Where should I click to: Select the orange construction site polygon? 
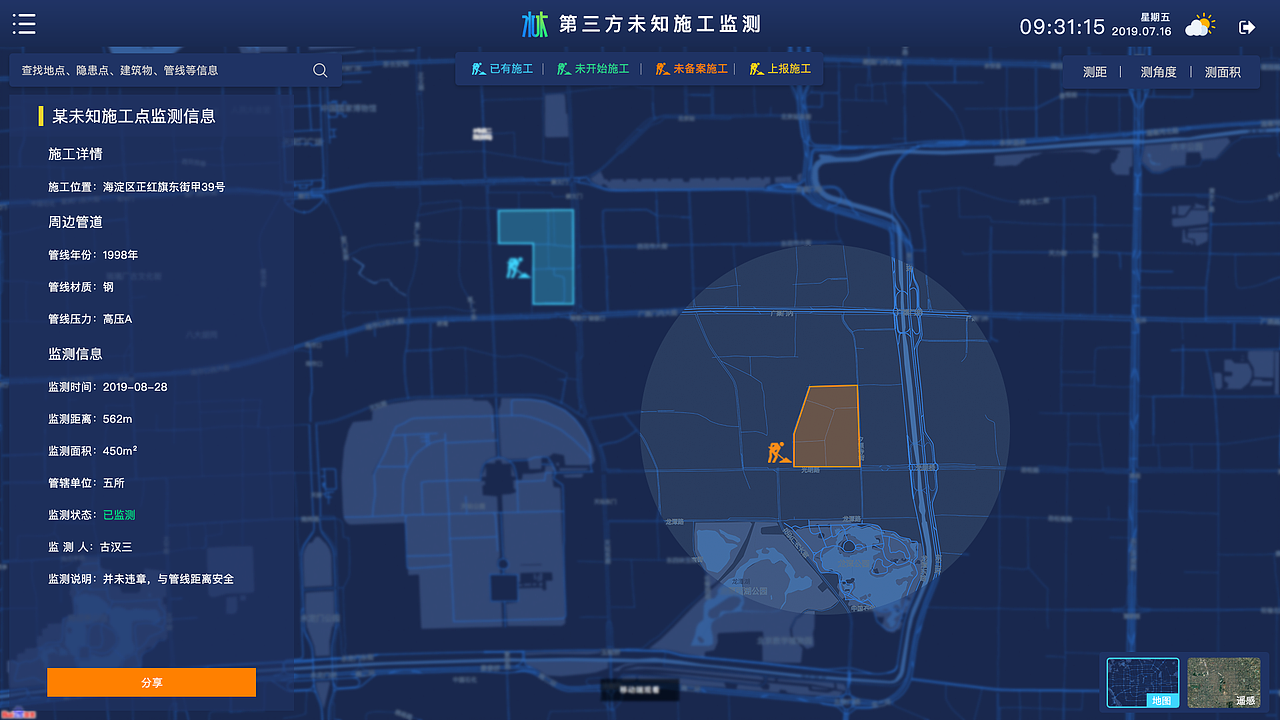(830, 425)
